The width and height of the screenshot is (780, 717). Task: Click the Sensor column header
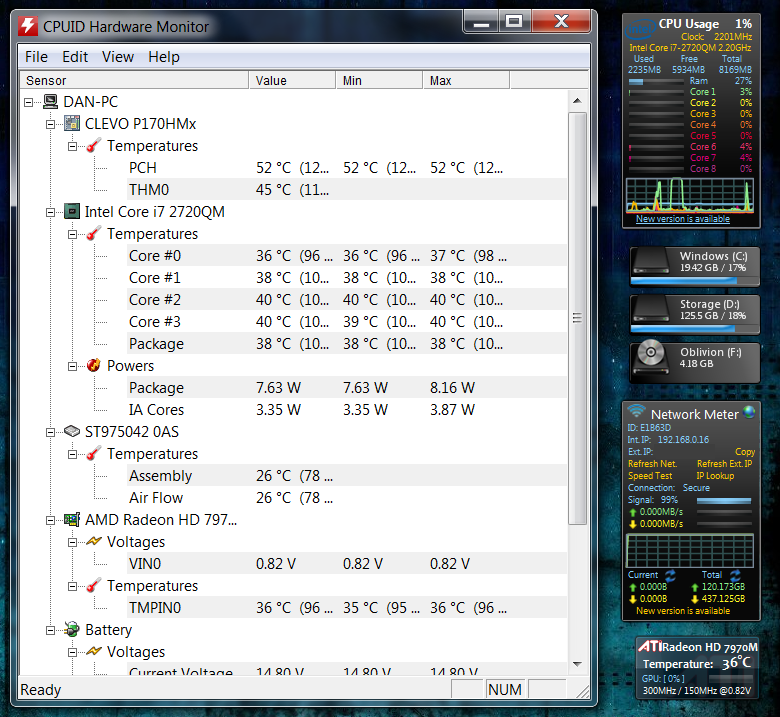pyautogui.click(x=134, y=80)
